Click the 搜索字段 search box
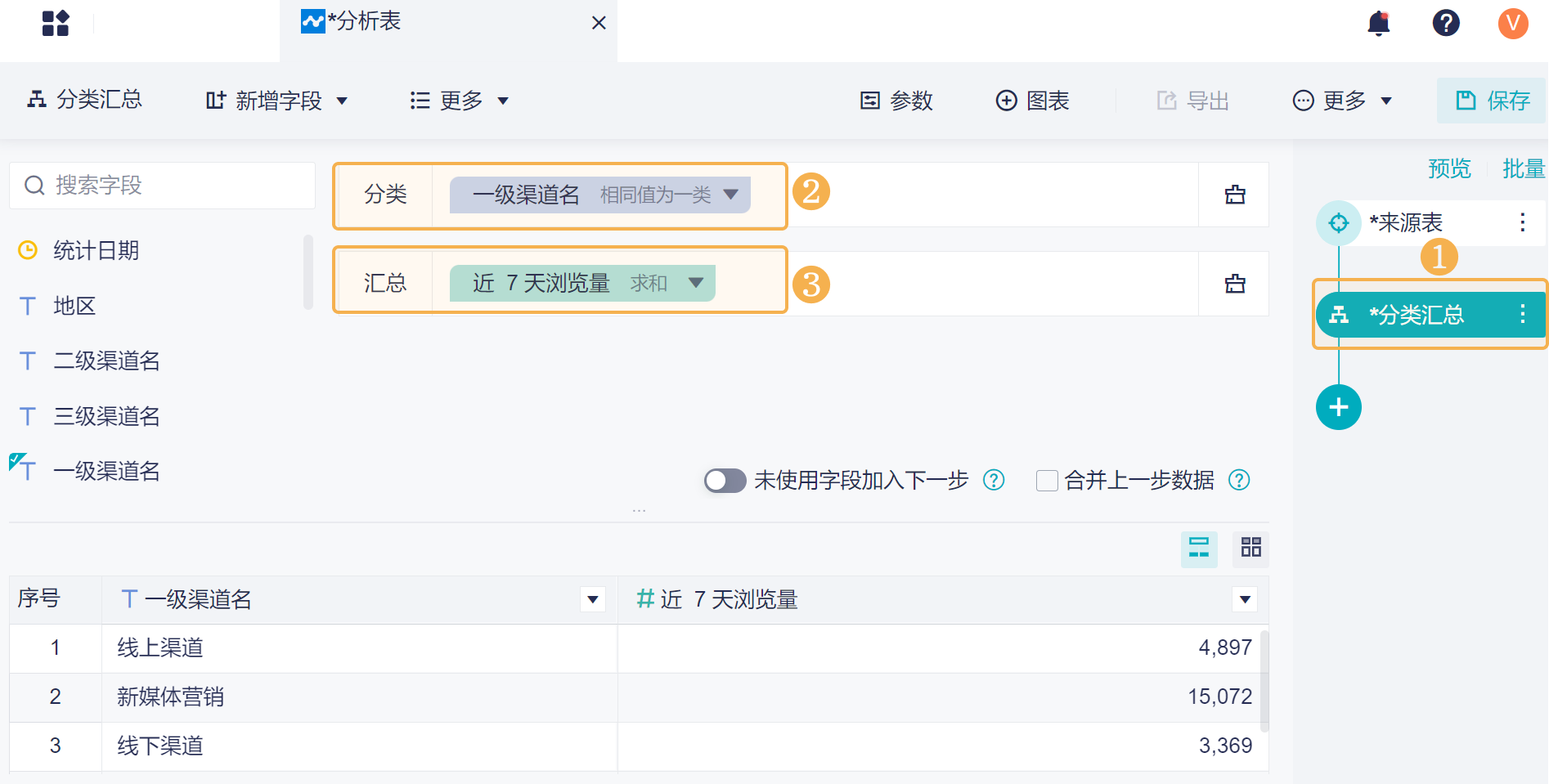The width and height of the screenshot is (1549, 784). pos(162,186)
